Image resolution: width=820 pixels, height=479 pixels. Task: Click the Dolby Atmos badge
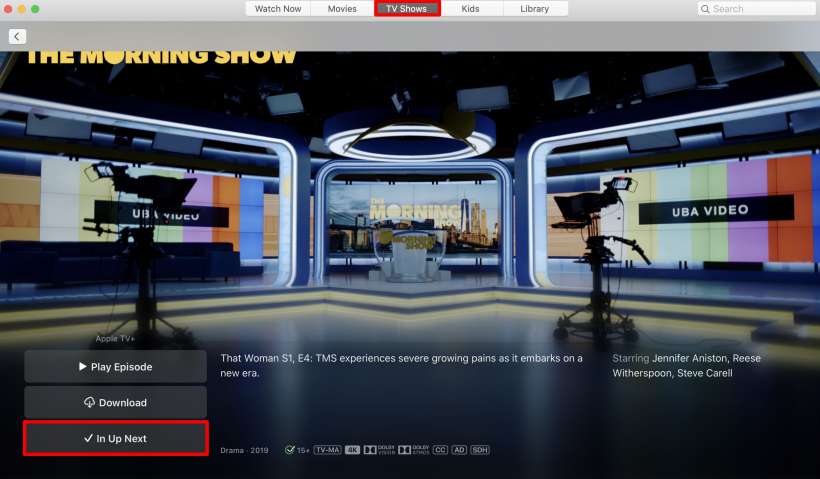414,450
